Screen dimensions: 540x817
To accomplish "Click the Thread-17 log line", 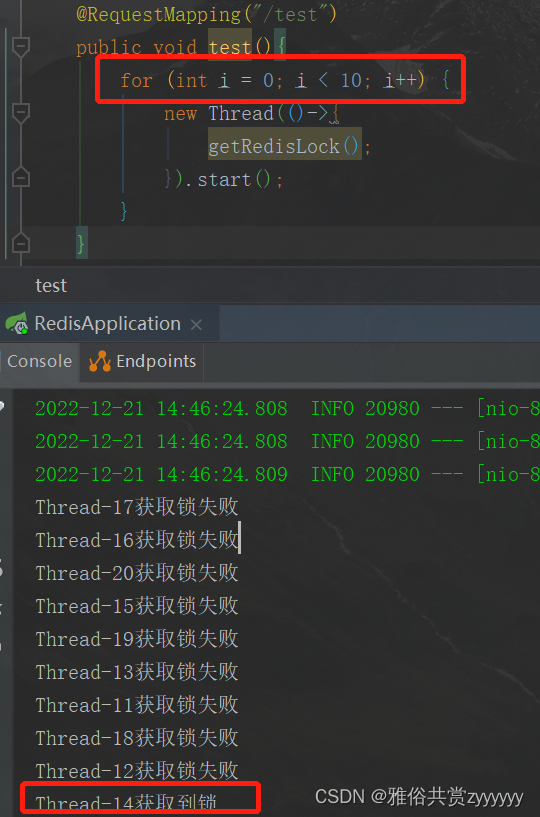I will (137, 507).
